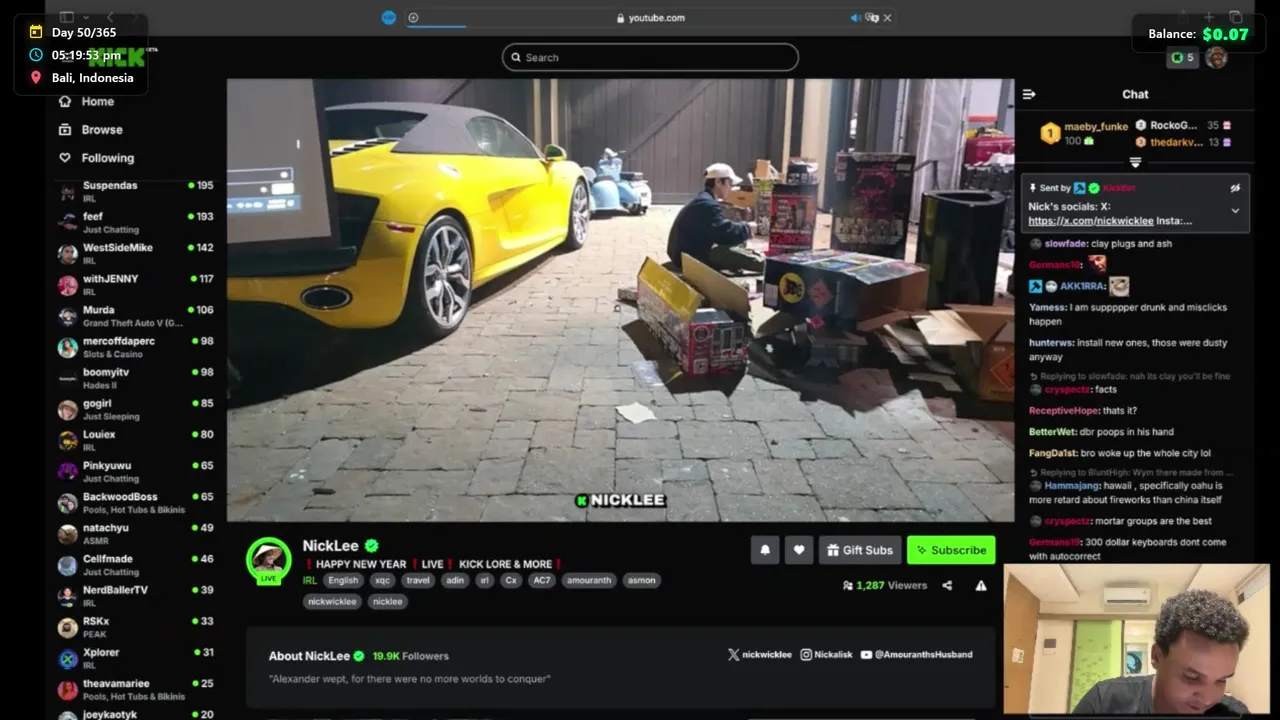This screenshot has width=1280, height=720.
Task: Click NickLee's live avatar
Action: click(268, 560)
